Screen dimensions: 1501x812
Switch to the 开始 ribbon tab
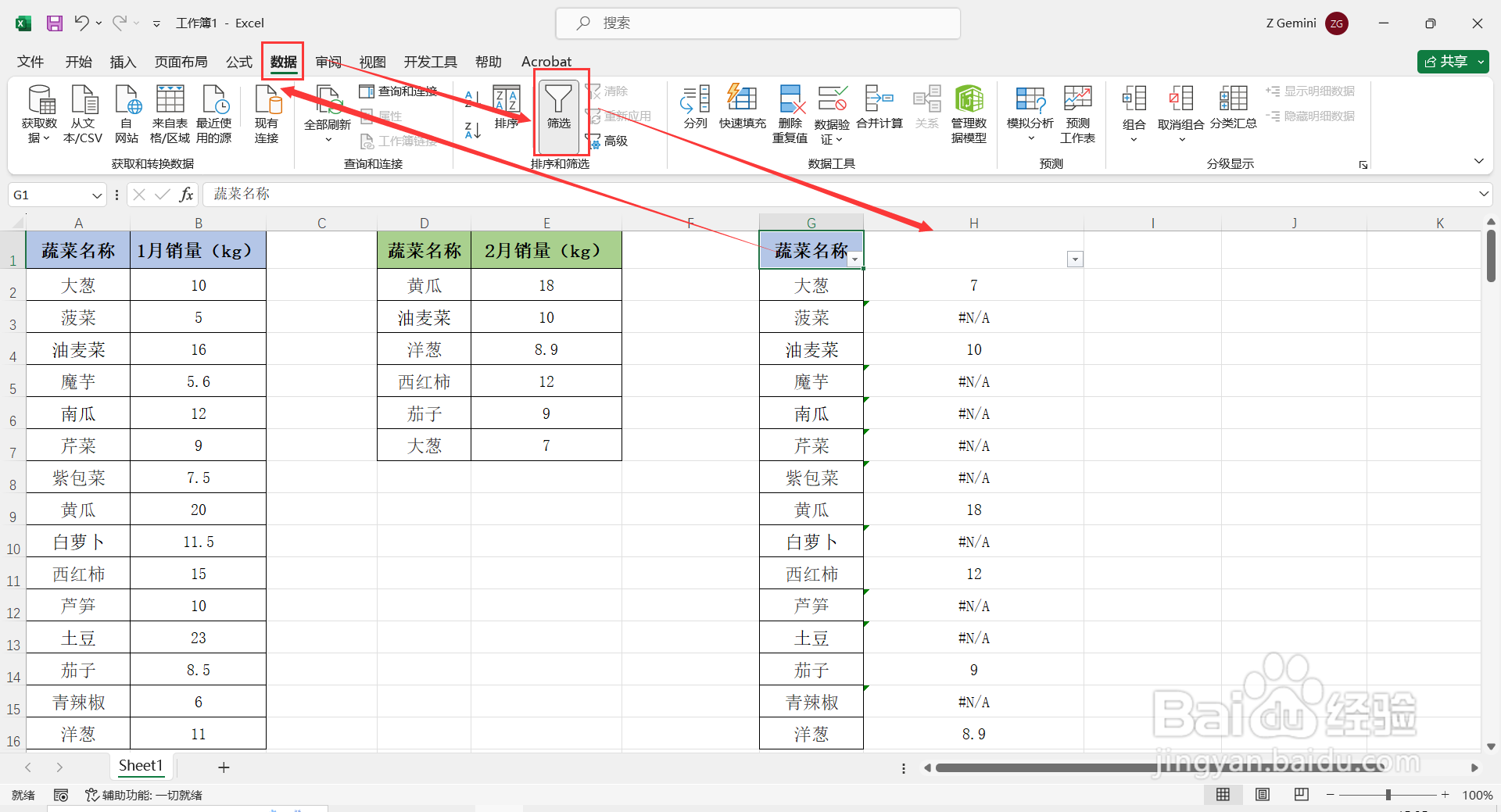78,62
